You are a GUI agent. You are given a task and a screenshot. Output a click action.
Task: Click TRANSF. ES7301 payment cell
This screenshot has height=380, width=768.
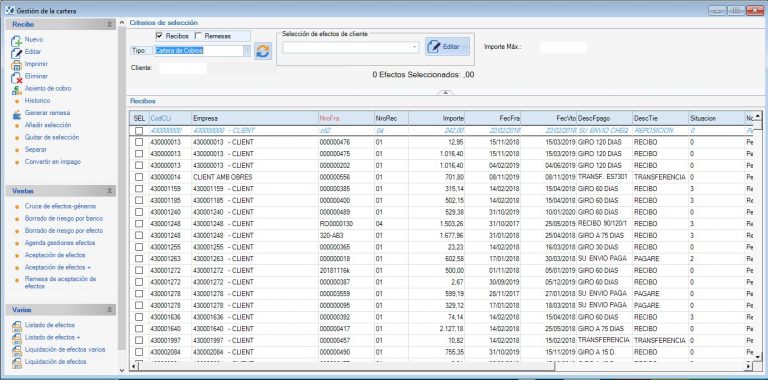pyautogui.click(x=604, y=177)
